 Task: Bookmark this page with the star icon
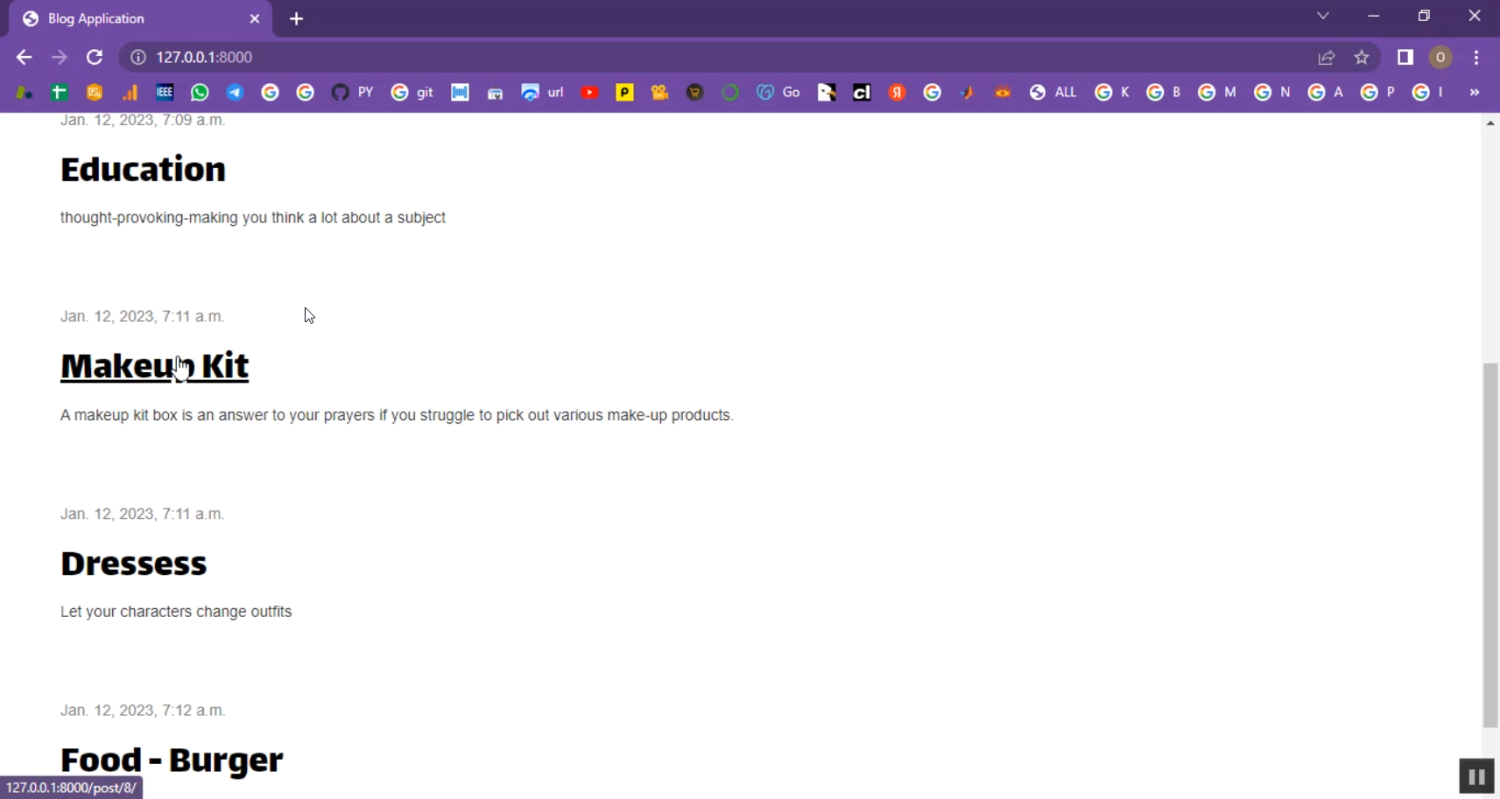tap(1361, 58)
